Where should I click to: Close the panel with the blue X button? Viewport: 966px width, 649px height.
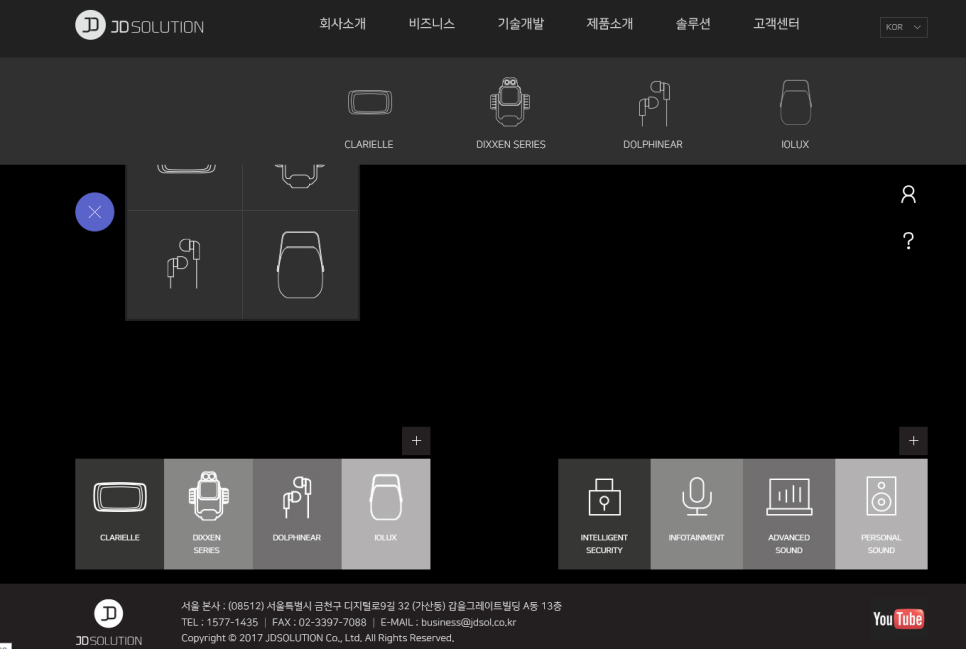point(95,212)
